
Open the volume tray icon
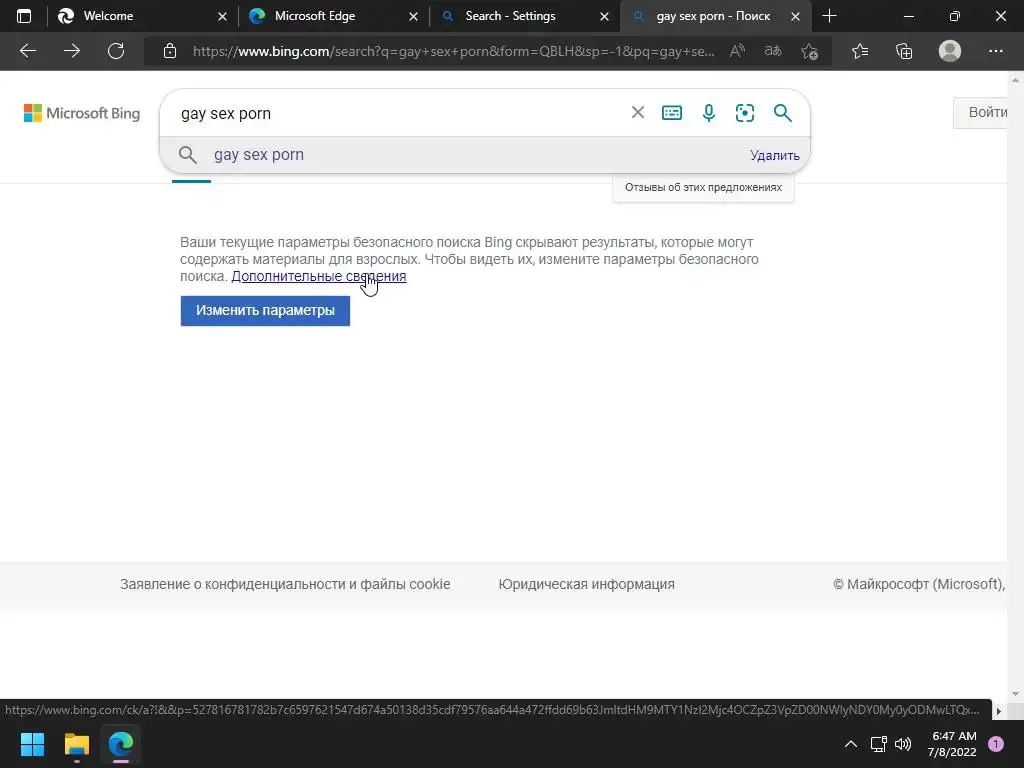pos(903,744)
